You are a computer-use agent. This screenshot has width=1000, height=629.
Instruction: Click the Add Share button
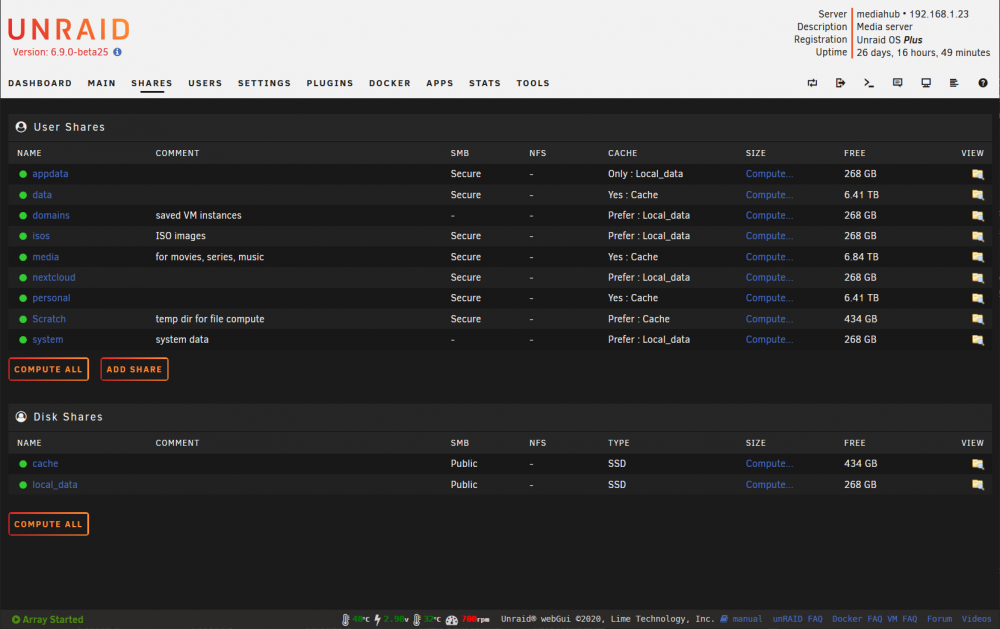click(x=134, y=369)
